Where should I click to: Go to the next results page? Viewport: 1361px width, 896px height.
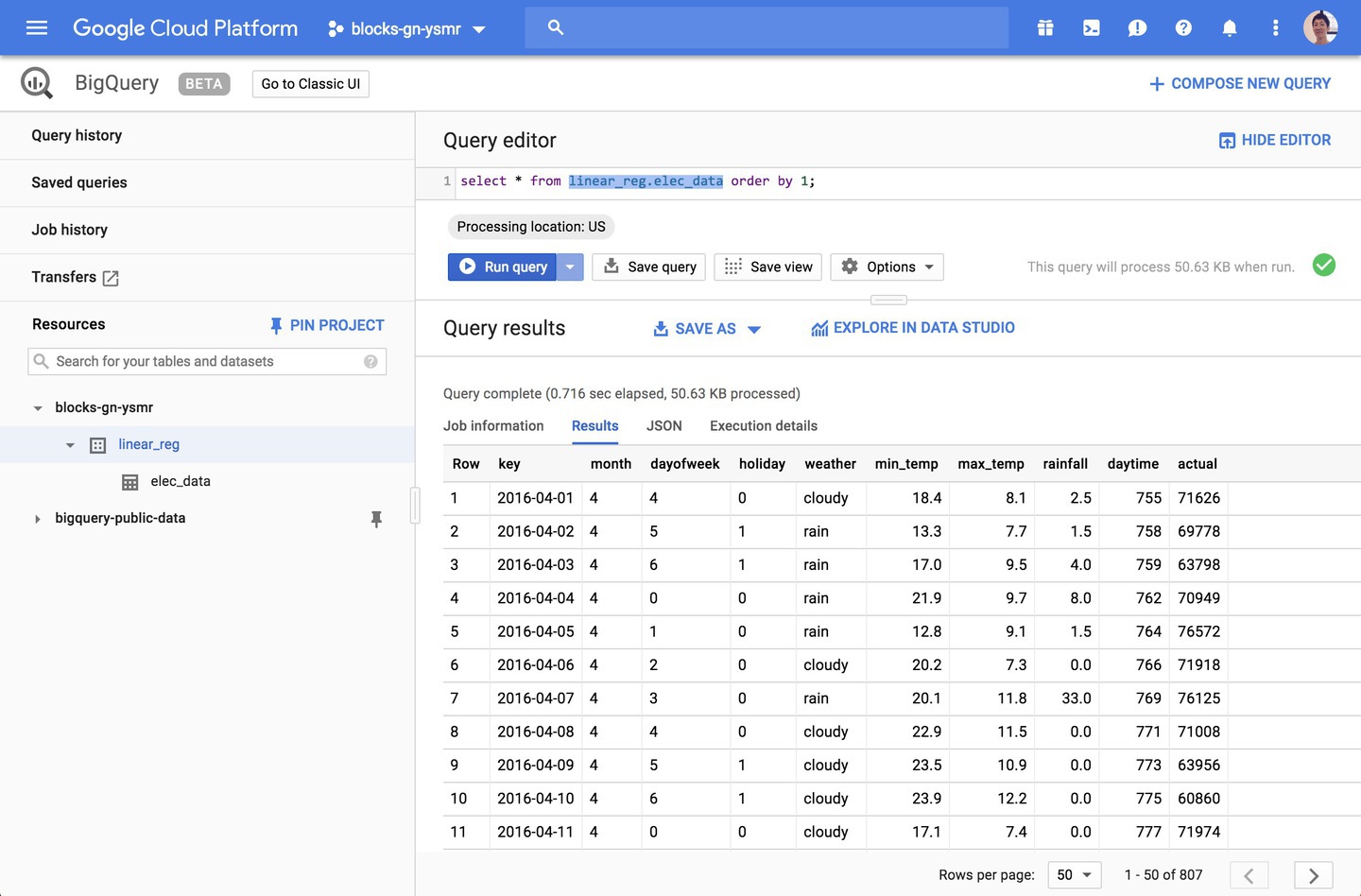click(x=1314, y=875)
